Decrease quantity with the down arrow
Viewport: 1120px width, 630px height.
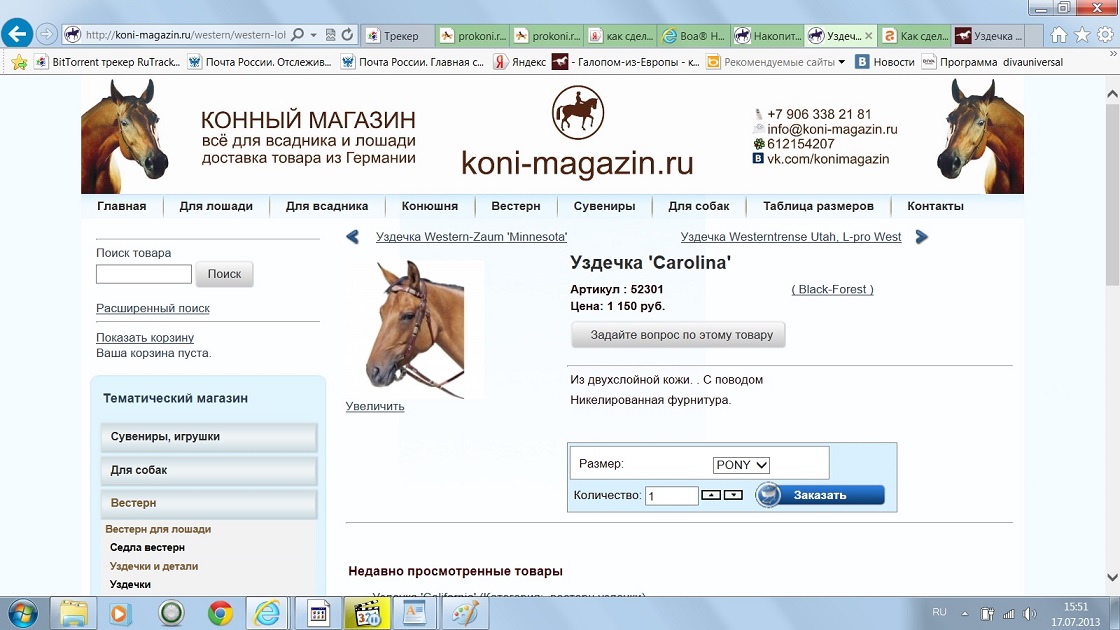733,495
